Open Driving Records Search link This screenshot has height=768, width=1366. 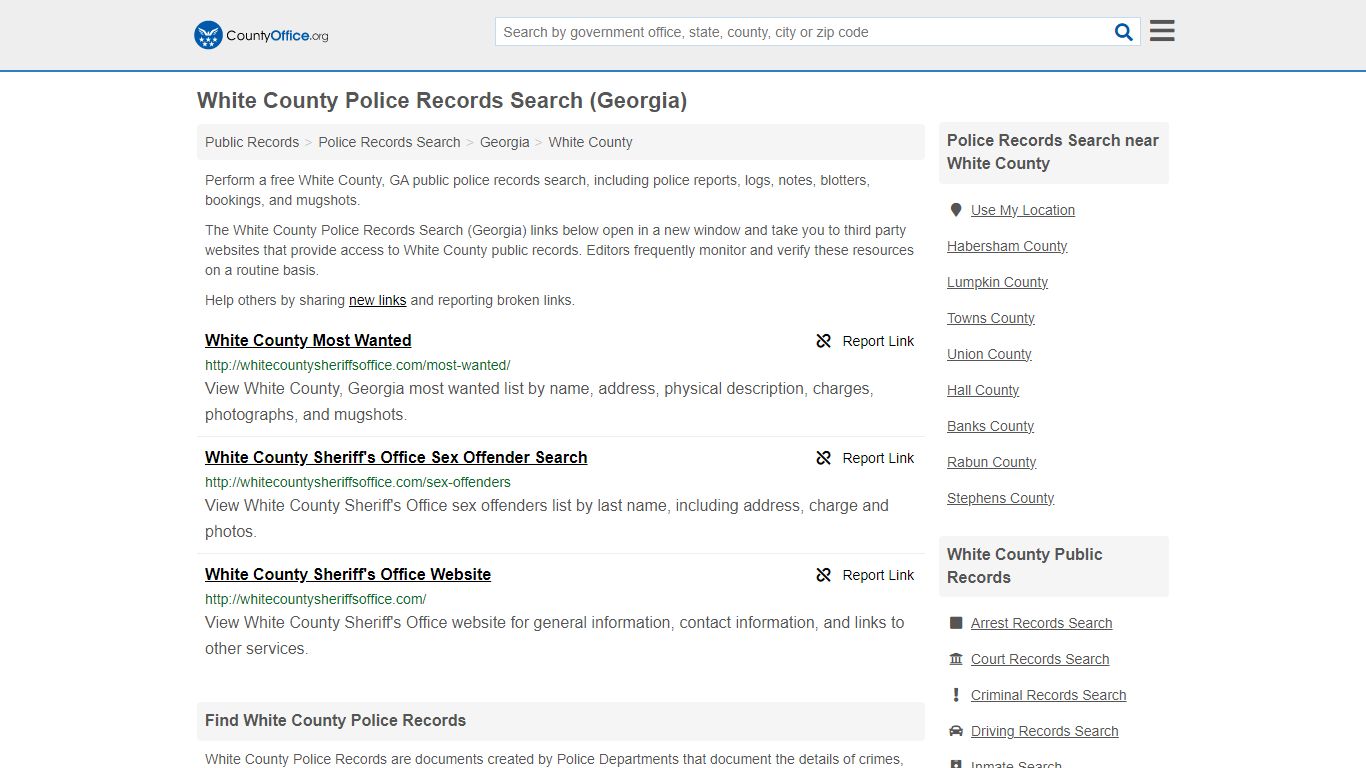(x=1044, y=731)
